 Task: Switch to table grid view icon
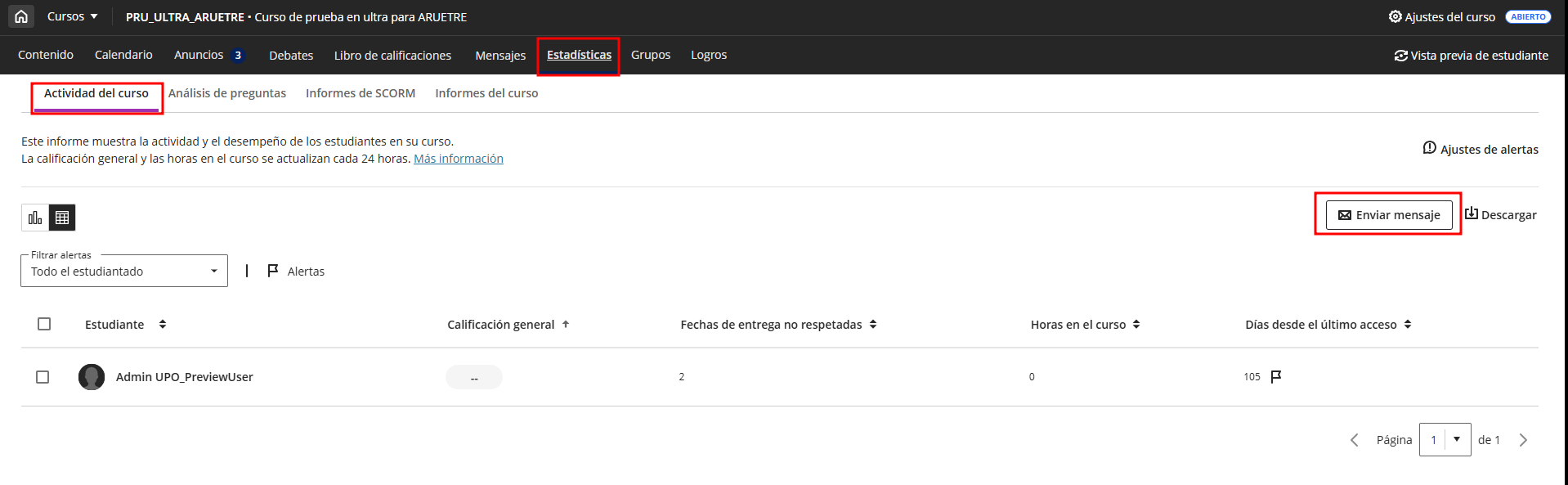coord(62,218)
